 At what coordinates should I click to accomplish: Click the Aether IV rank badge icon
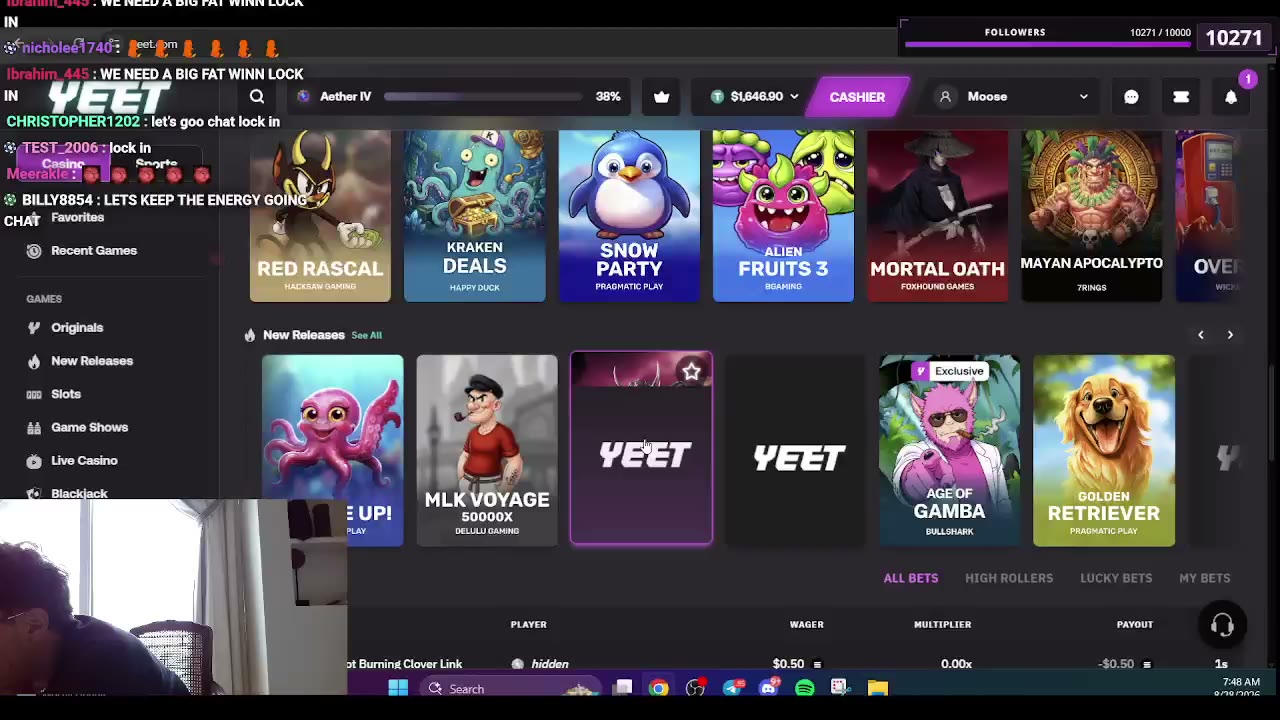point(304,97)
